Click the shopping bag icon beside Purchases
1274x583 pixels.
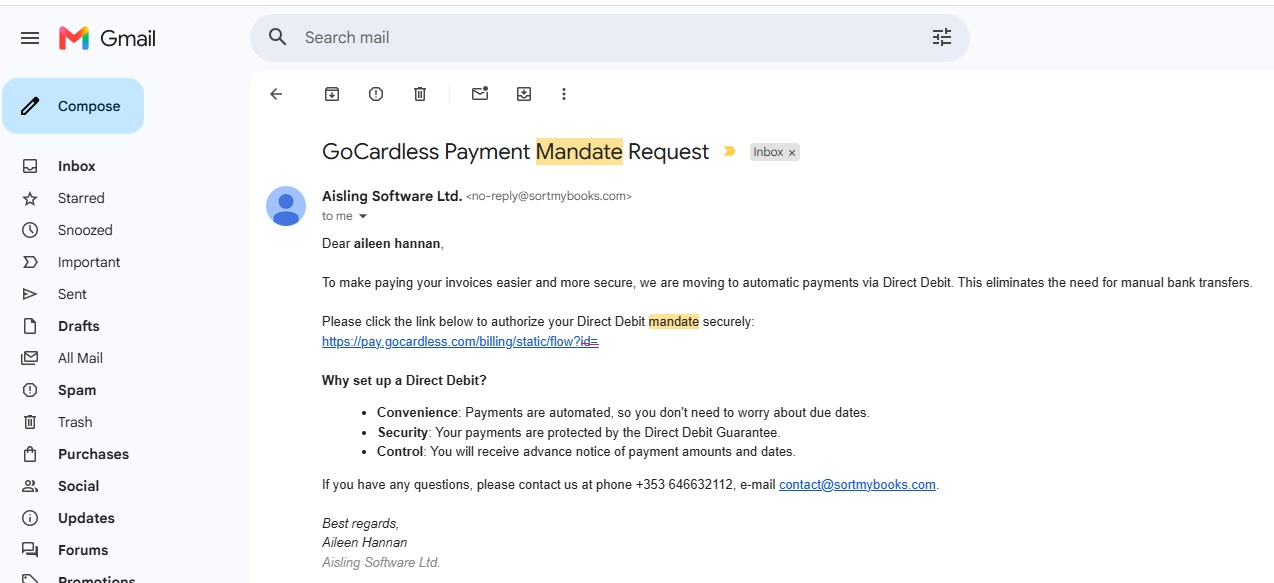pos(30,454)
